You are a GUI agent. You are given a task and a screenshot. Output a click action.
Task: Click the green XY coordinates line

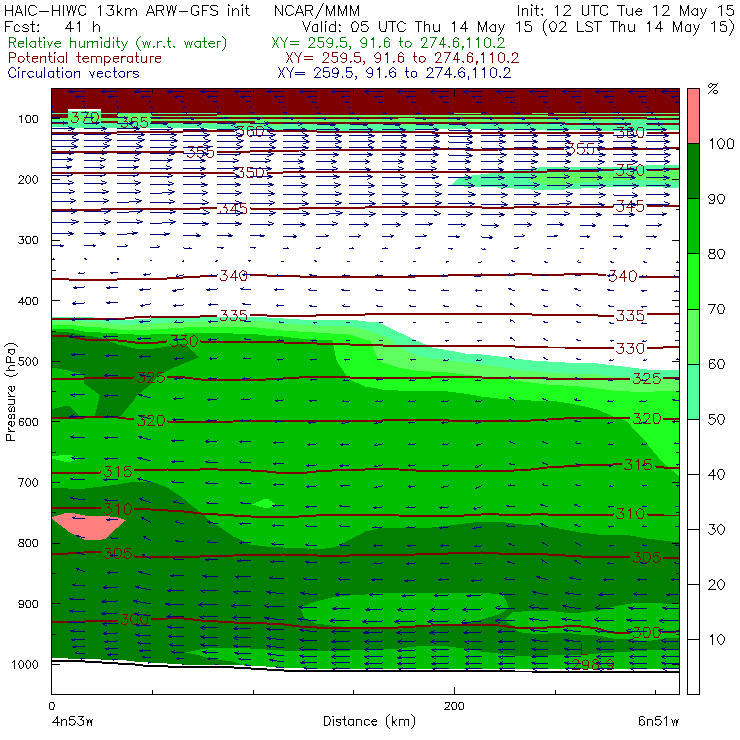[388, 43]
